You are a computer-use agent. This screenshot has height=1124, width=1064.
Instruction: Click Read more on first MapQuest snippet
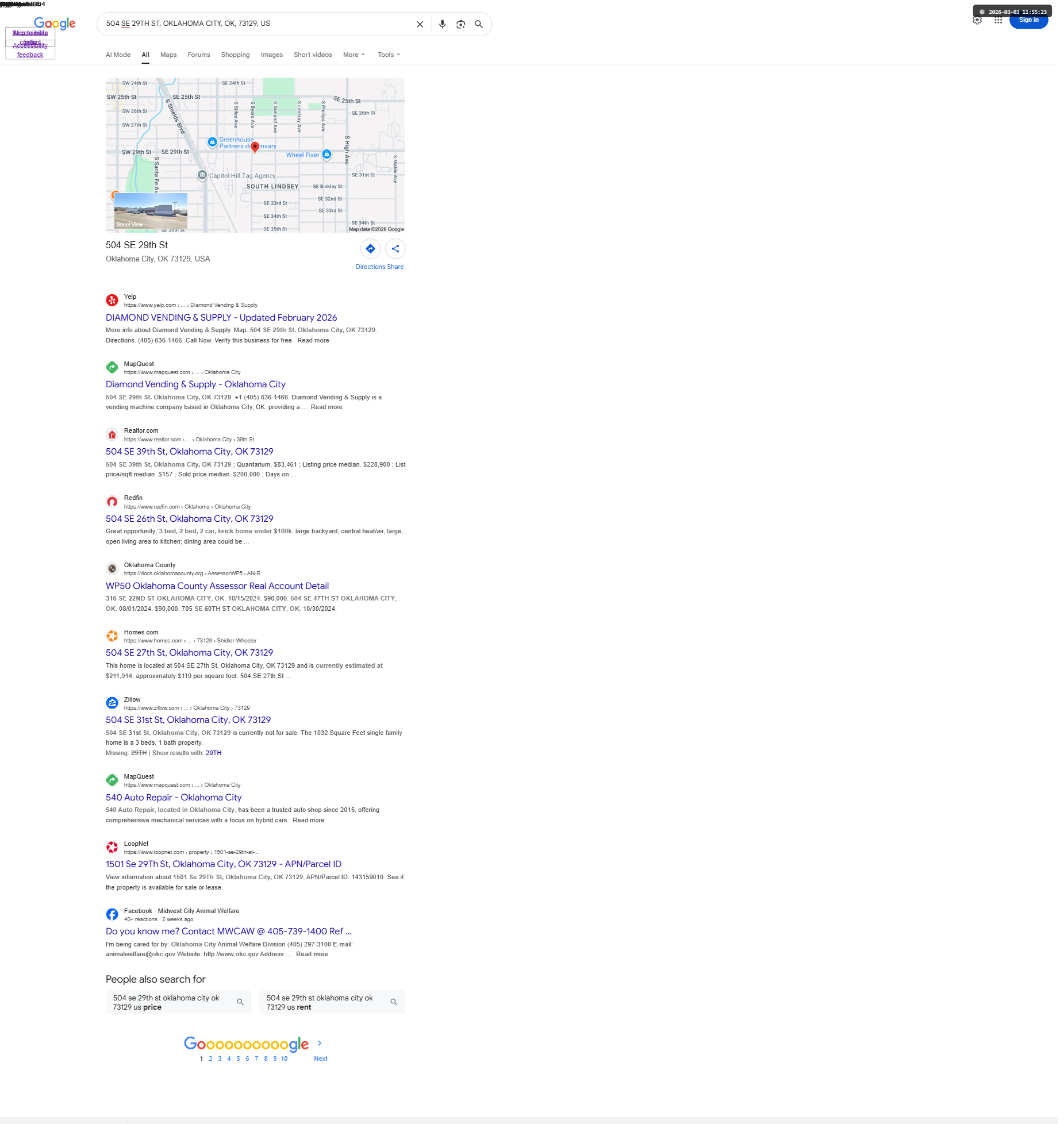tap(327, 407)
